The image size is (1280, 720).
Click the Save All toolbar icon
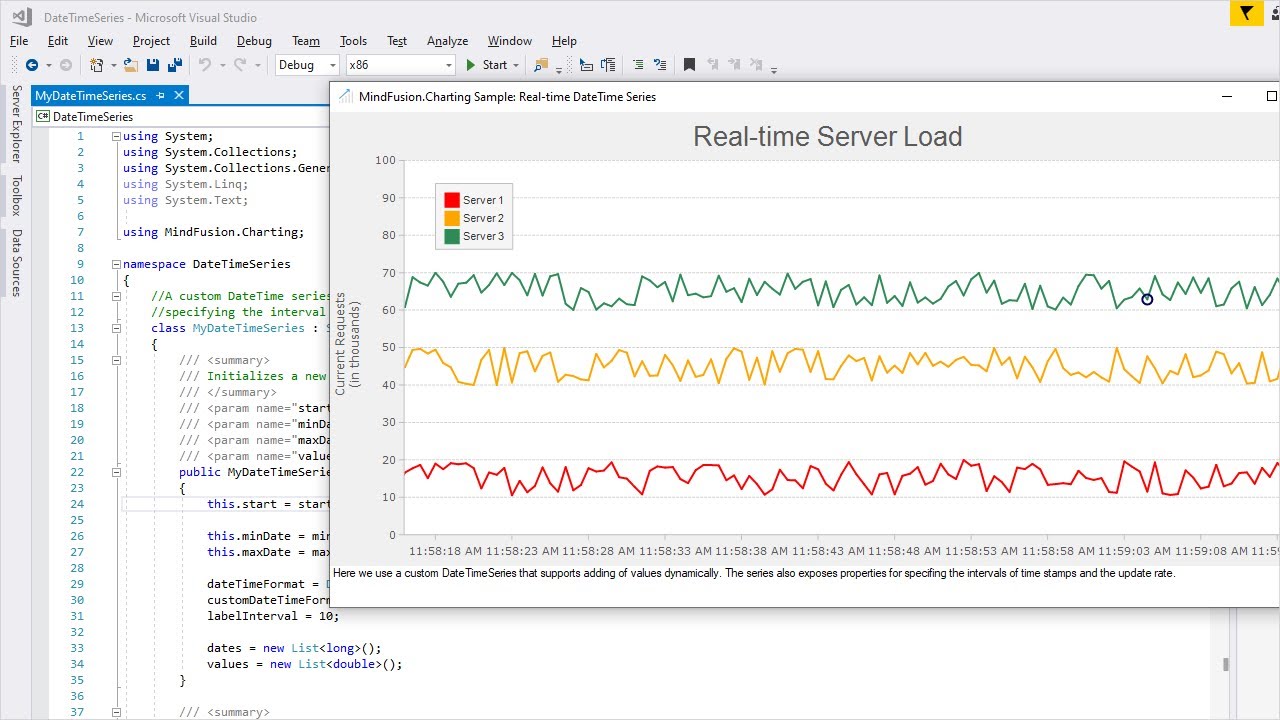click(x=175, y=65)
